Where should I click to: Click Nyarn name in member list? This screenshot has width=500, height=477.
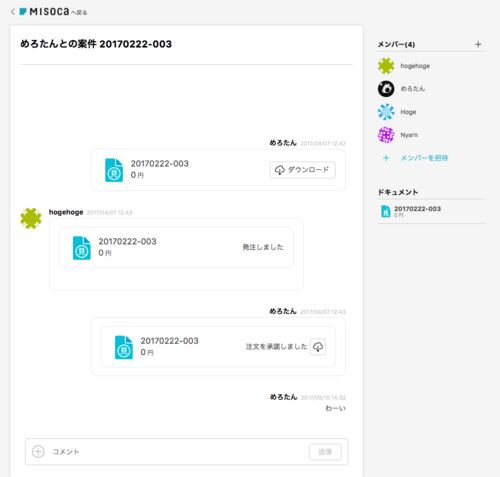409,135
